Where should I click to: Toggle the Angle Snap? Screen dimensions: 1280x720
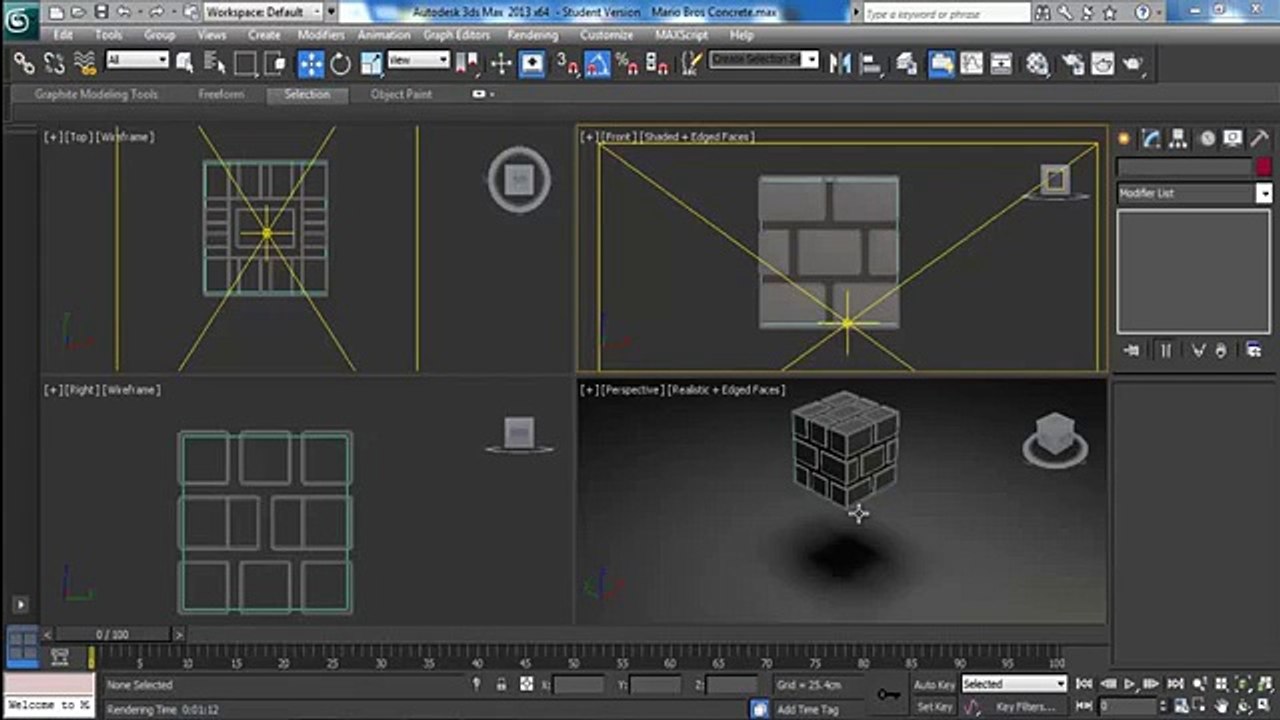(597, 64)
